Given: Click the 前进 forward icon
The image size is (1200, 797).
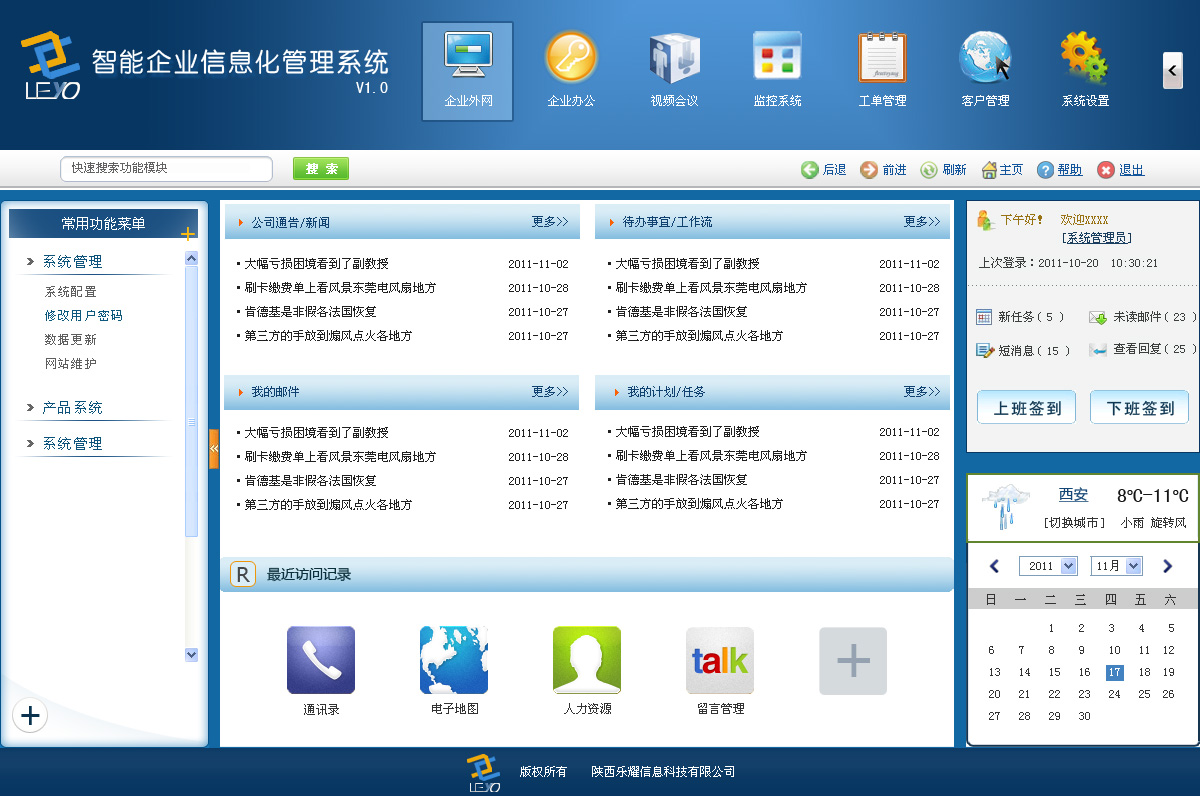Looking at the screenshot, I should [869, 170].
